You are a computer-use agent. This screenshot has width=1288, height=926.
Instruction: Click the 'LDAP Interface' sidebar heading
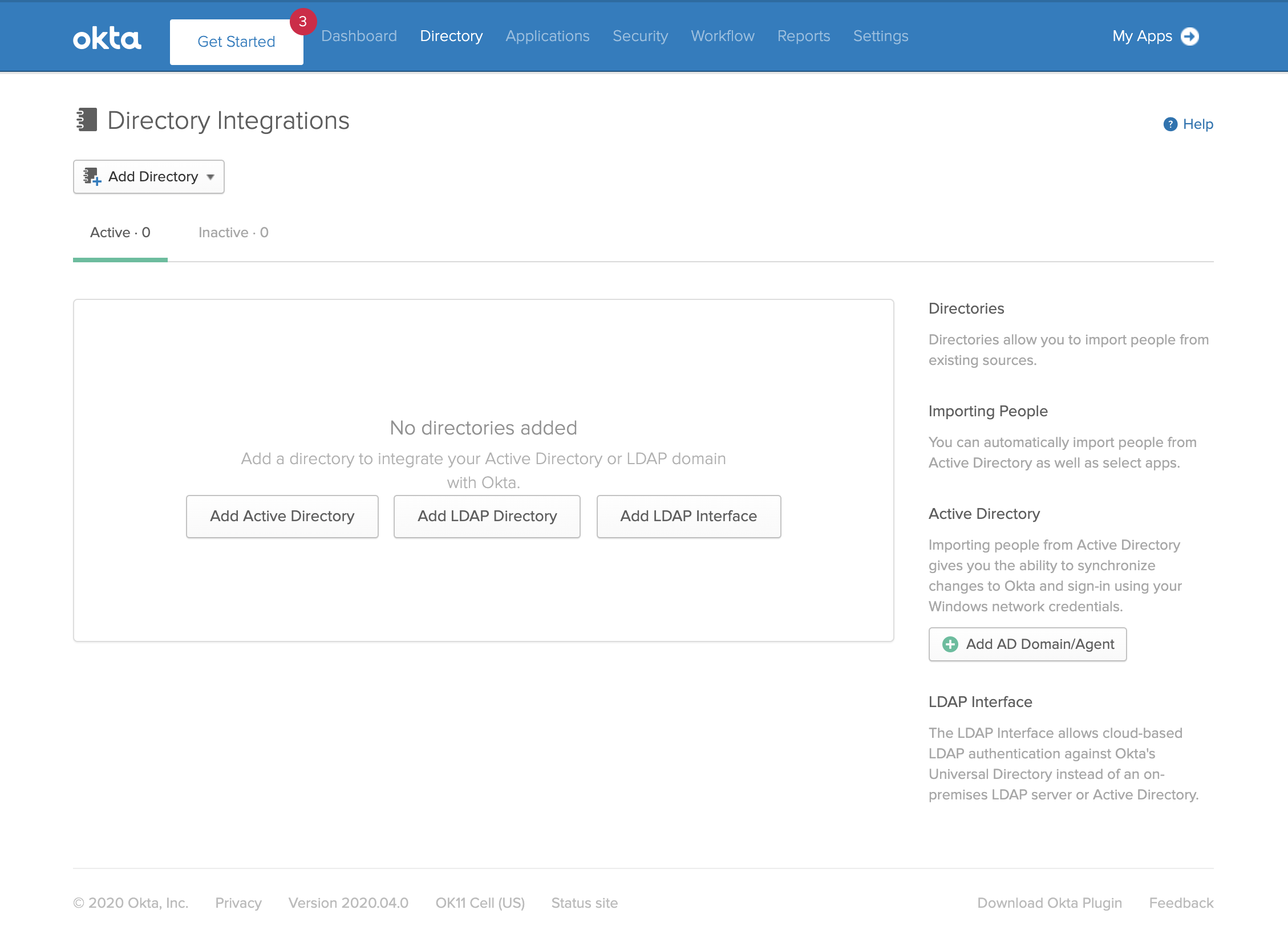coord(981,702)
